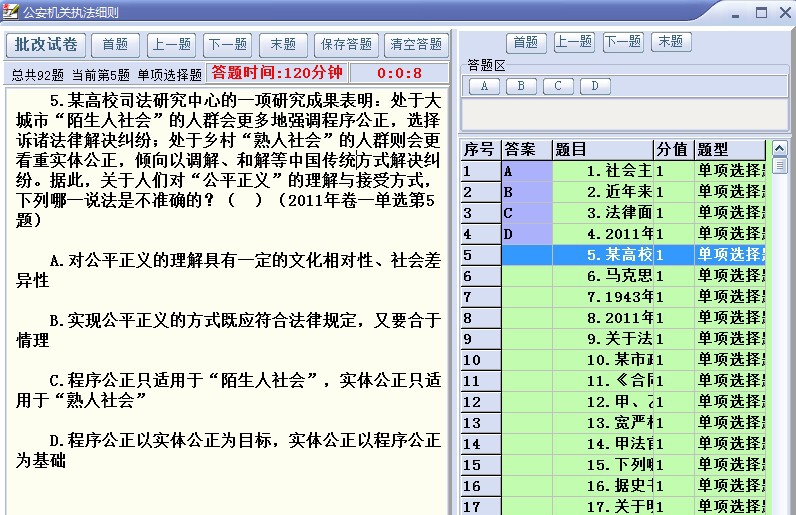Click the application icon in title bar
The height and width of the screenshot is (515, 796).
[x=10, y=11]
